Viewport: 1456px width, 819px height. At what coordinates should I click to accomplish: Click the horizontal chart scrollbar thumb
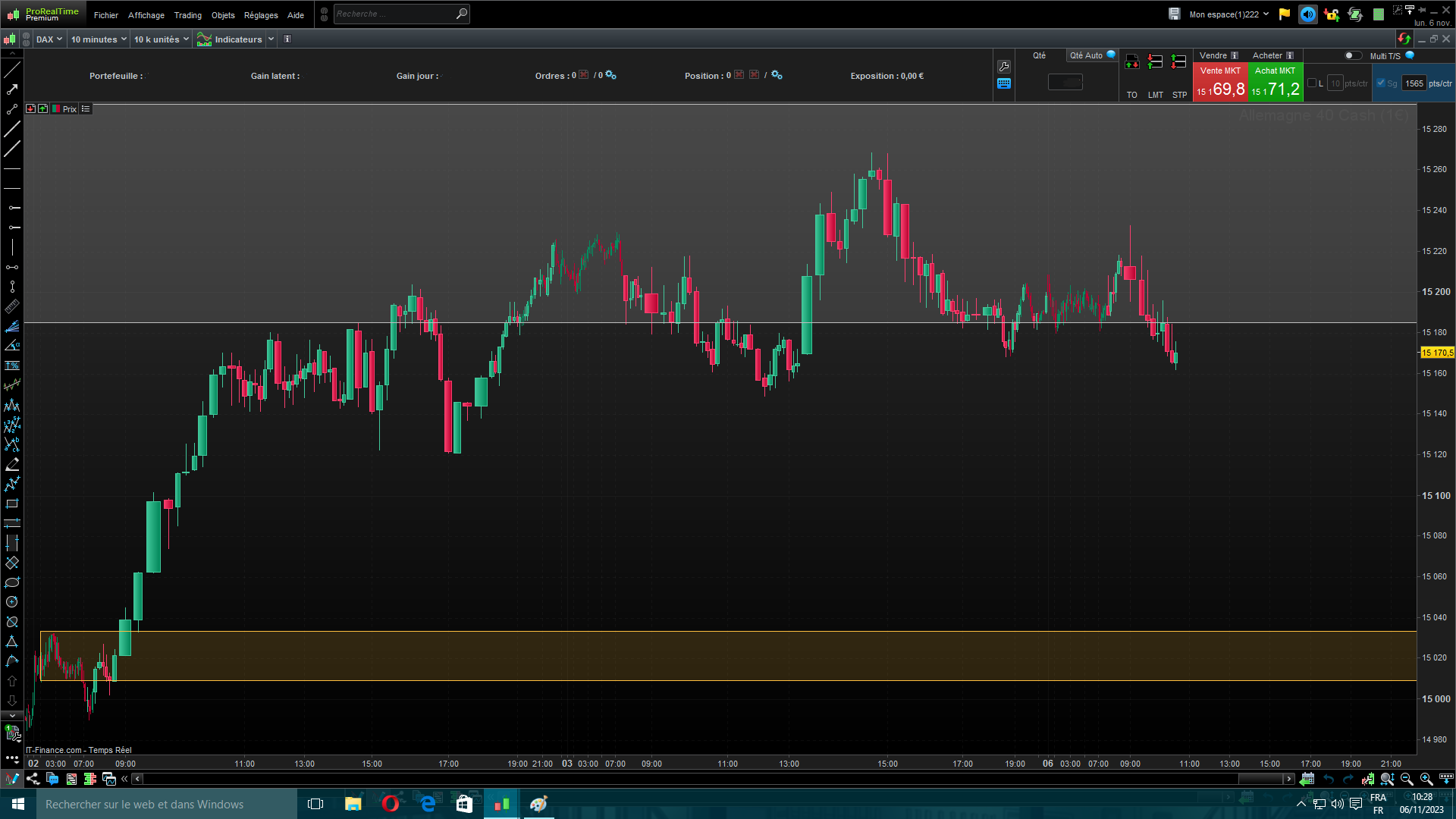coord(1260,779)
